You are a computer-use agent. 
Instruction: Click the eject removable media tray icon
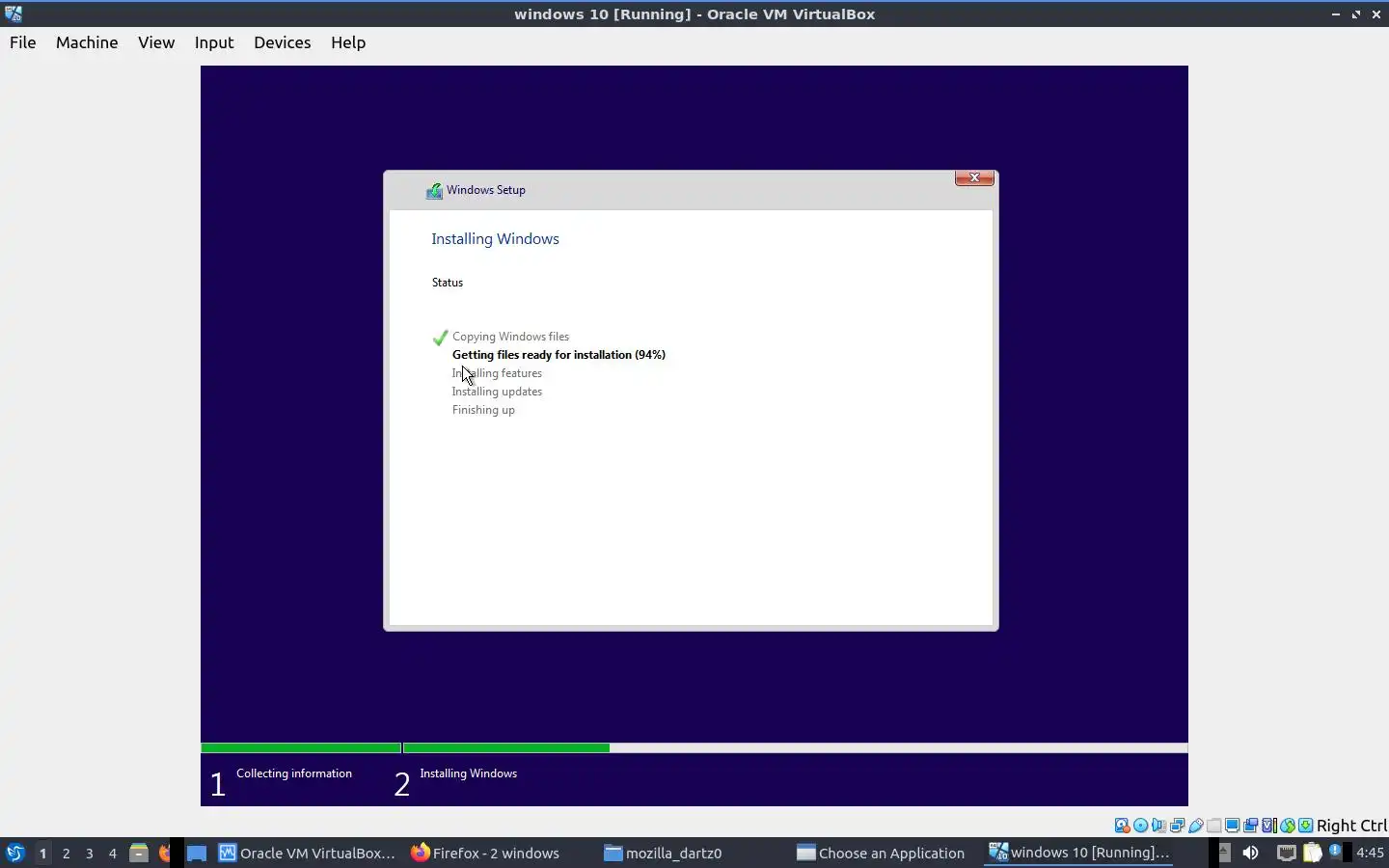1223,853
